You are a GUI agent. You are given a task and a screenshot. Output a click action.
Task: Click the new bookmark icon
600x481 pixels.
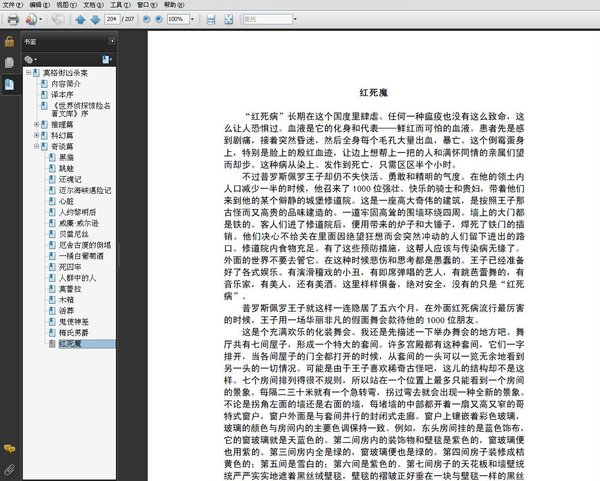[x=106, y=59]
